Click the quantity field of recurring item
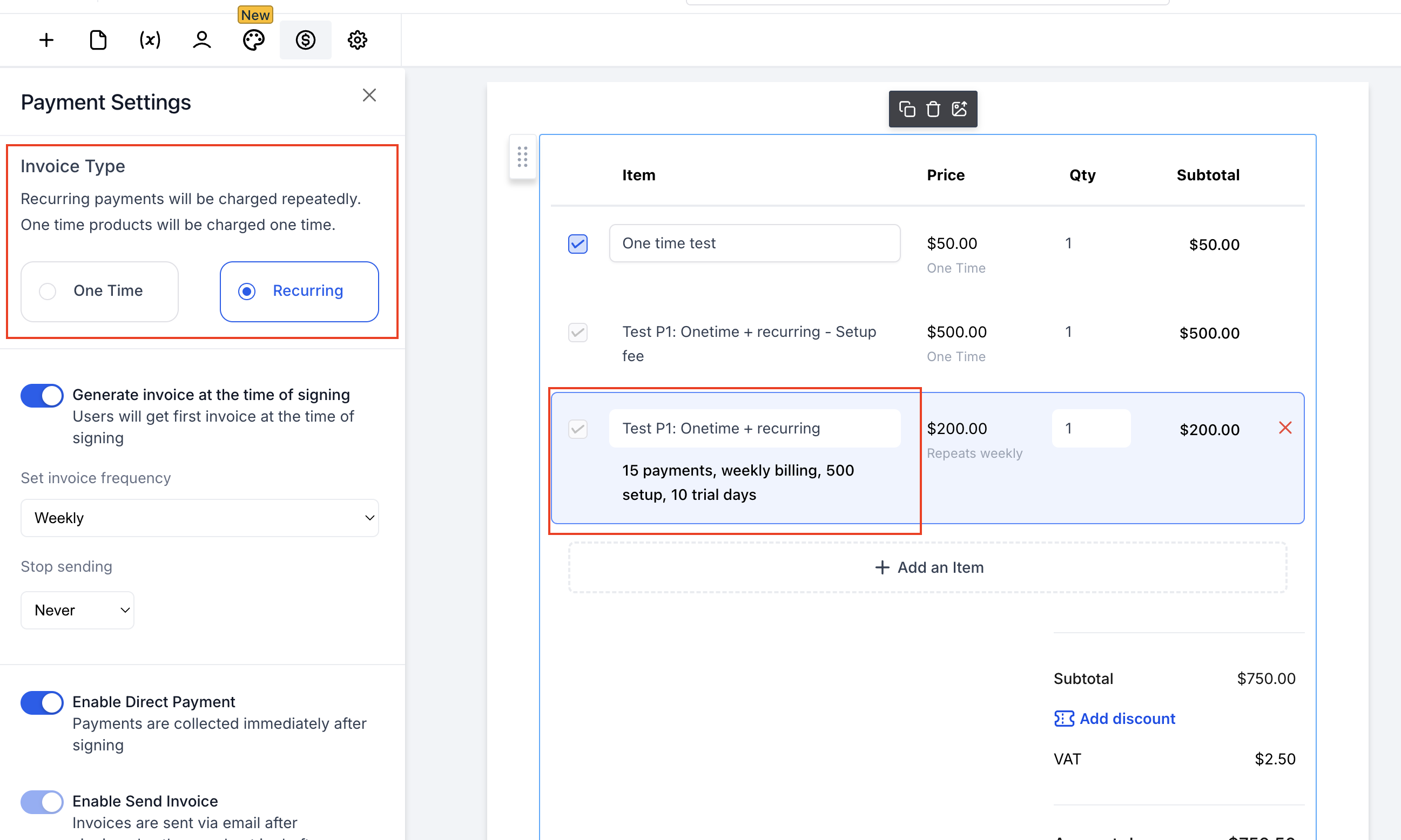 [x=1090, y=429]
